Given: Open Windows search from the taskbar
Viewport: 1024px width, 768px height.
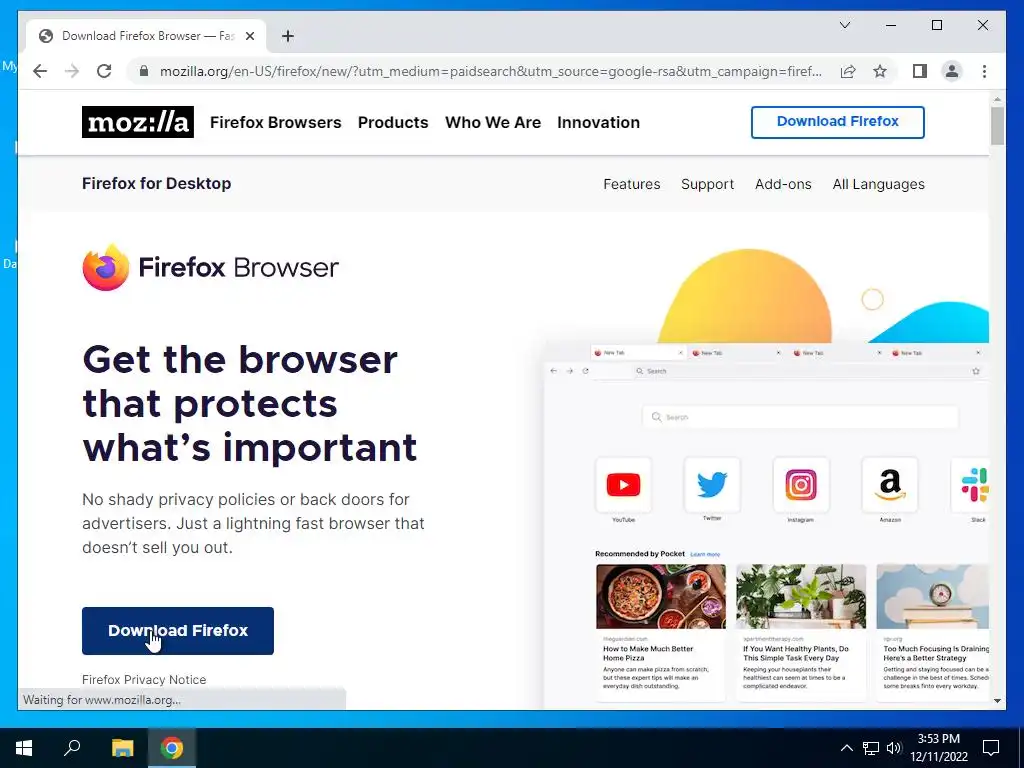Looking at the screenshot, I should click(x=72, y=748).
